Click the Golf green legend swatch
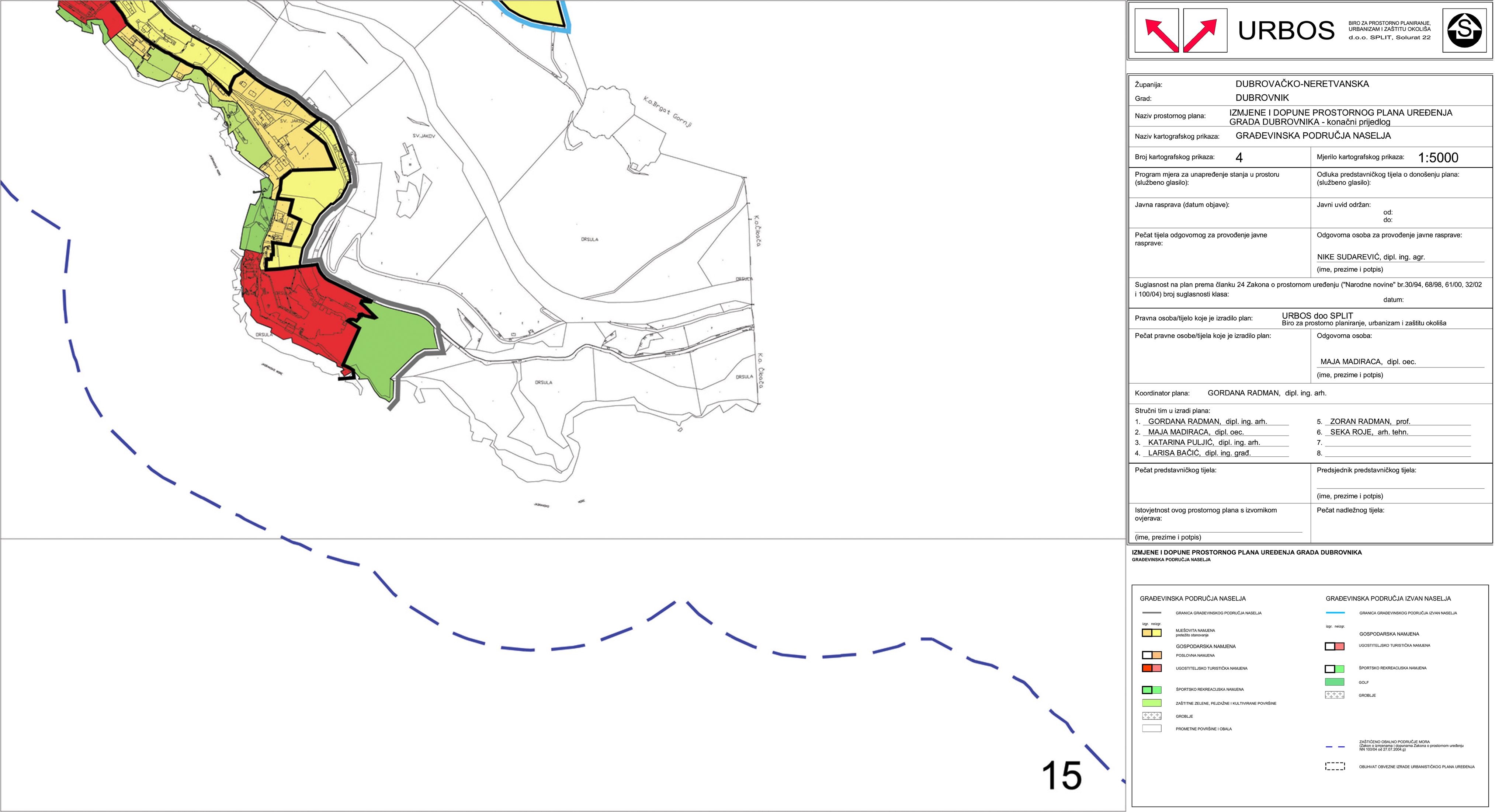Screen dimensions: 1495x812 click(x=1335, y=682)
